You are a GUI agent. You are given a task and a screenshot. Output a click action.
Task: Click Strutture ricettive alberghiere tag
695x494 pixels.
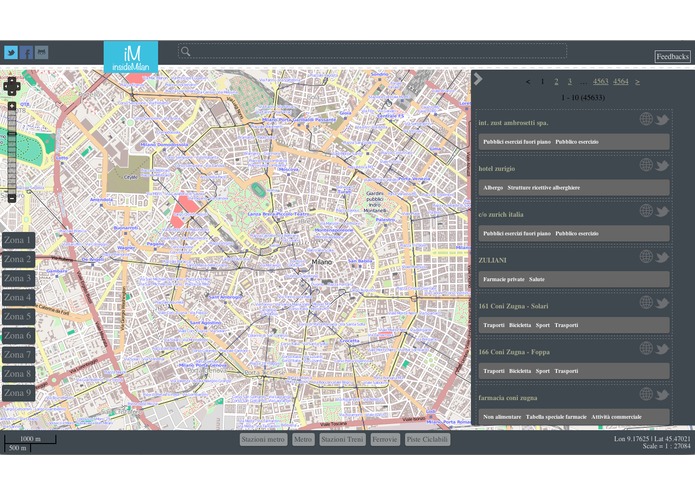(544, 188)
